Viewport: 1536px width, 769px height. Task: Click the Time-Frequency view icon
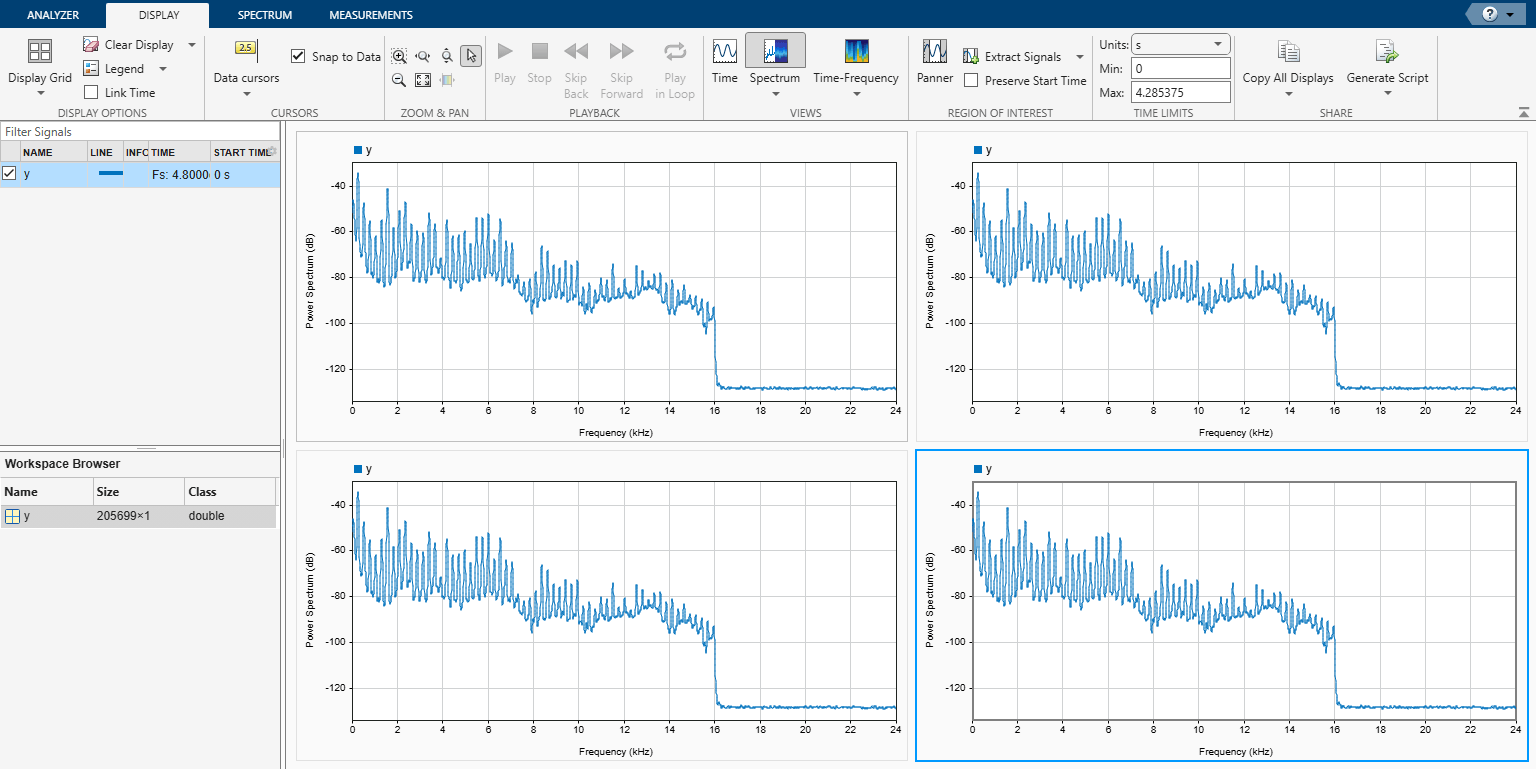coord(856,51)
